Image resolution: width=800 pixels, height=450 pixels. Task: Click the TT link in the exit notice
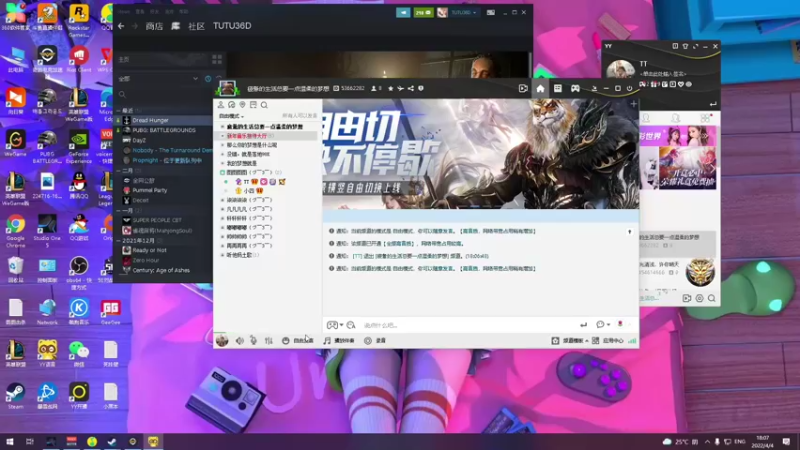tap(357, 256)
